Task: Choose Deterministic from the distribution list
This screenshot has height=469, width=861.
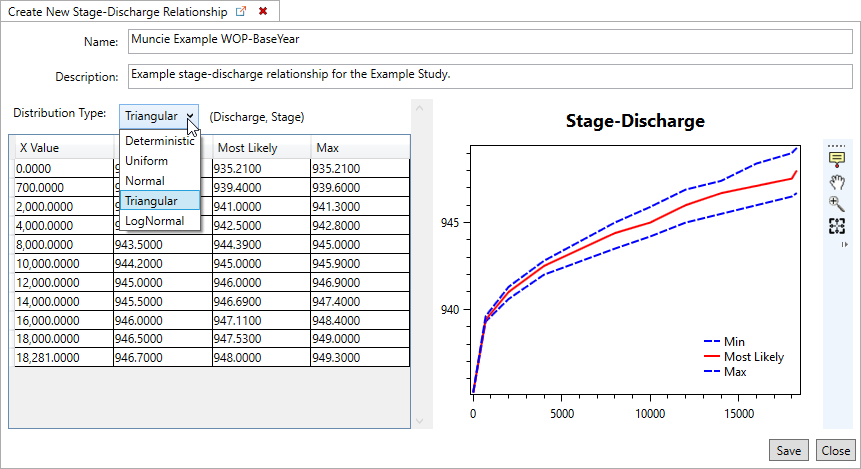Action: tap(159, 141)
